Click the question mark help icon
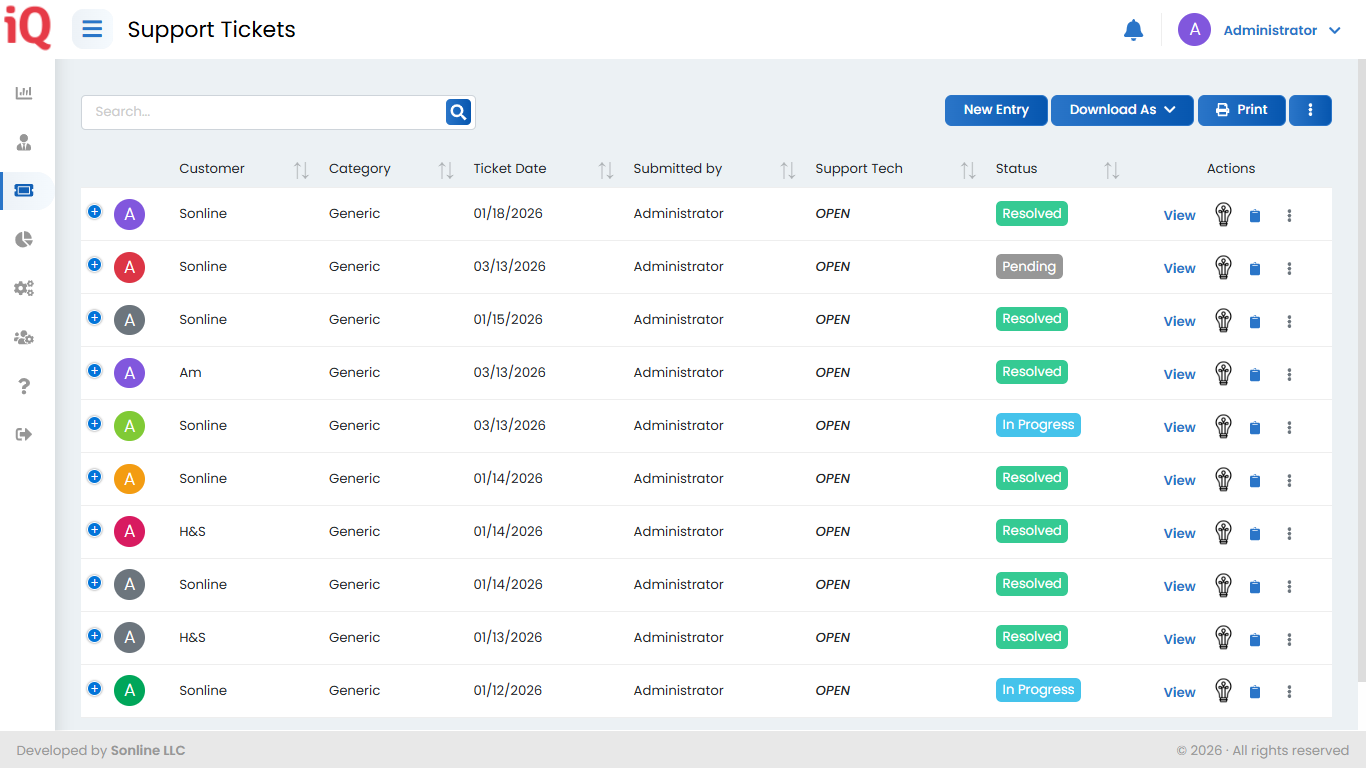Viewport: 1366px width, 768px height. 24,386
